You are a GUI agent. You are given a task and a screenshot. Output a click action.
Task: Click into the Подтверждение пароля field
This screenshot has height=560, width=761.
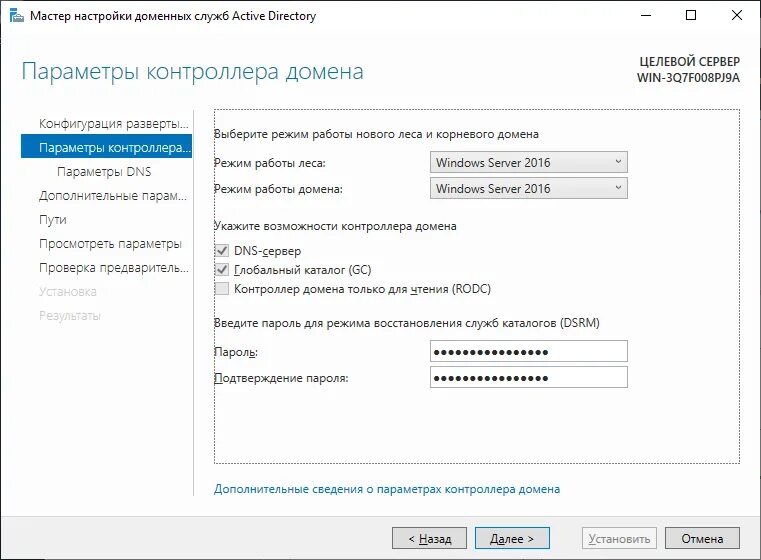[x=529, y=378]
